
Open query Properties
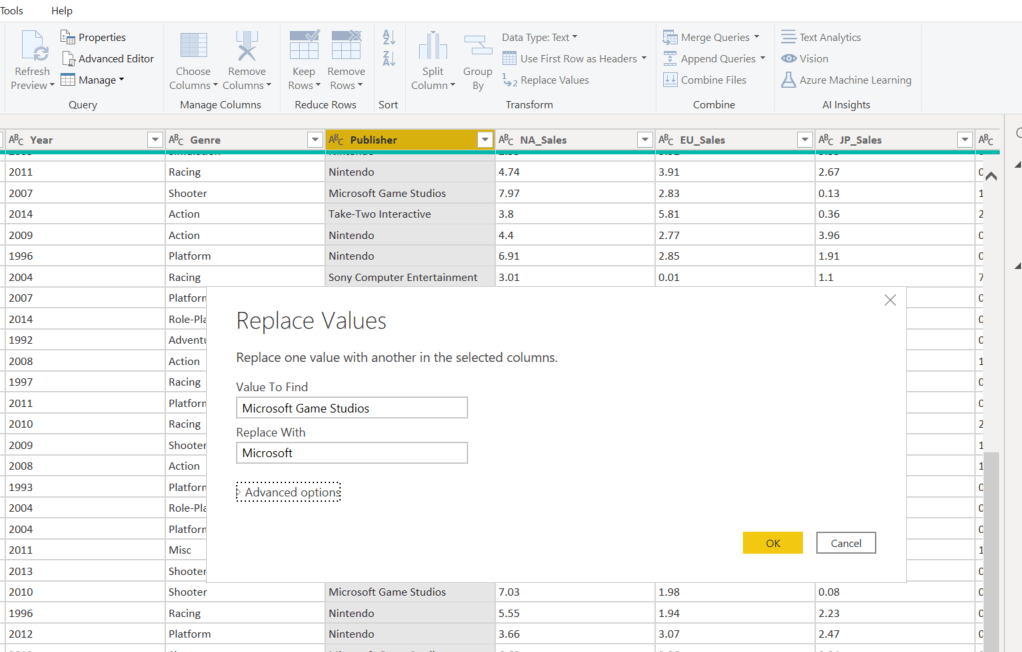tap(93, 37)
